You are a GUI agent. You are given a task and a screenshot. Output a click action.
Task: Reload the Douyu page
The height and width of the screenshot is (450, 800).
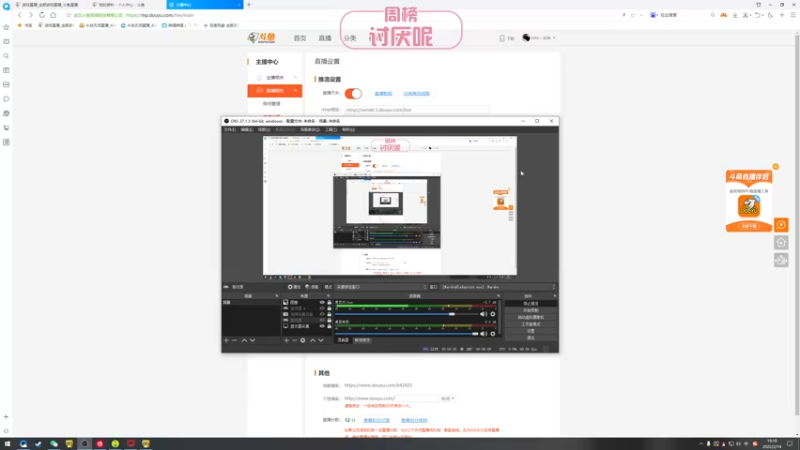pyautogui.click(x=42, y=15)
